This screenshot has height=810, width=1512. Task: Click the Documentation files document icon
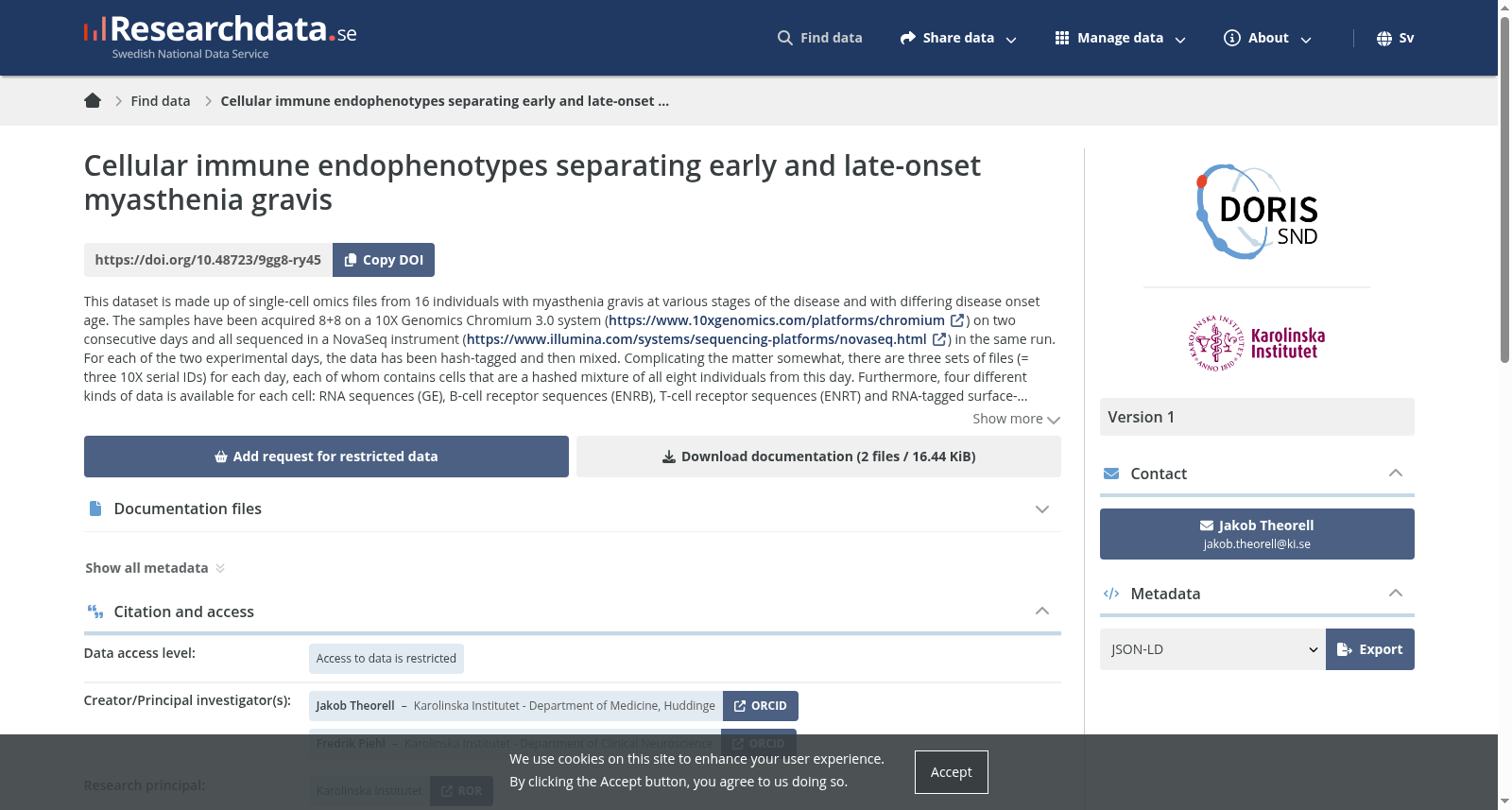[x=95, y=508]
